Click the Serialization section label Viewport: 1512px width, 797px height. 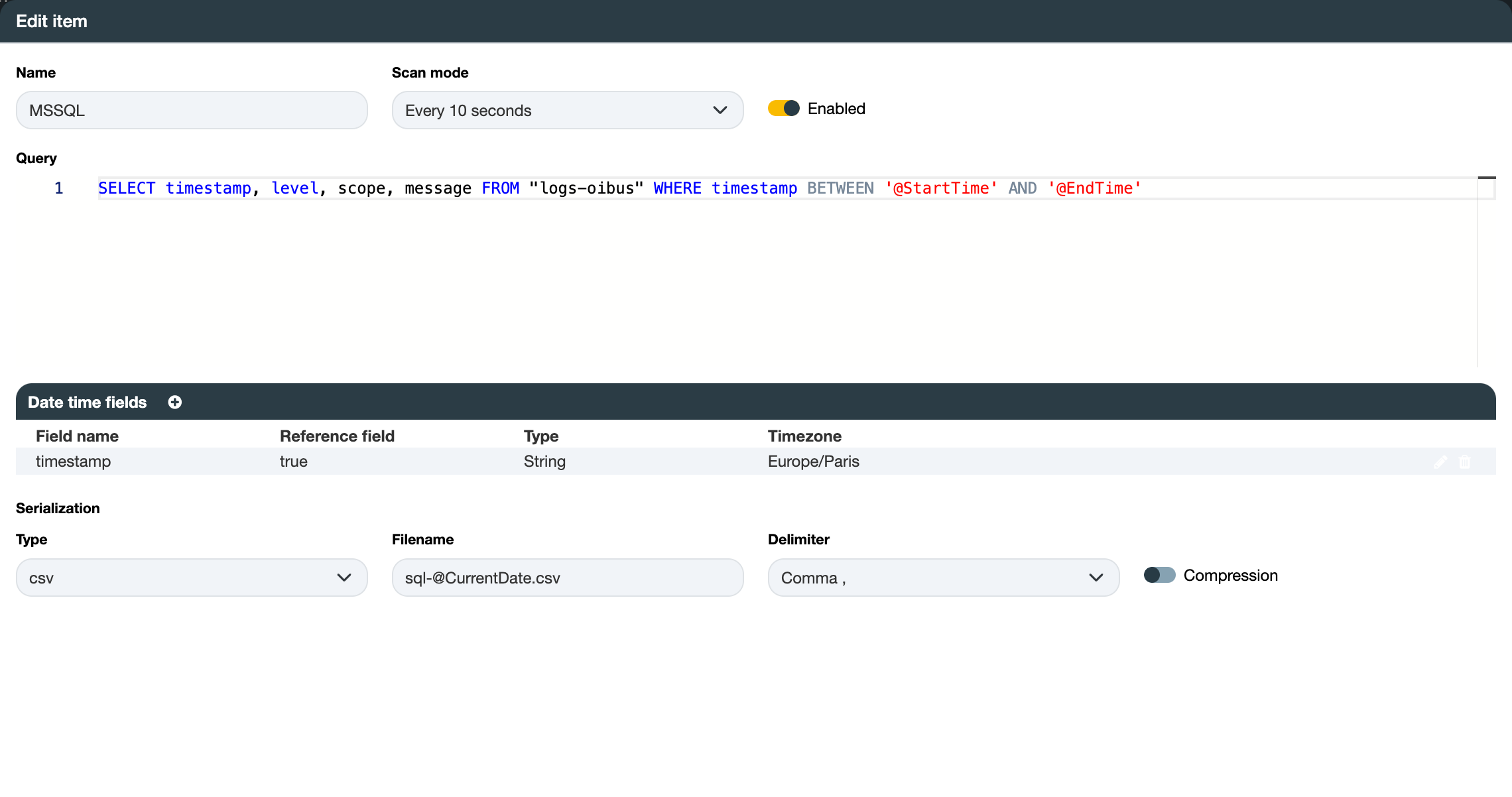[x=58, y=509]
